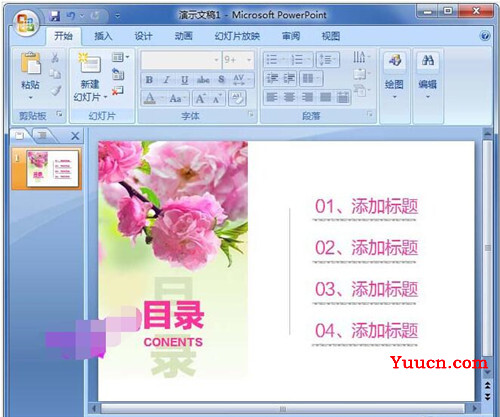Reset the slide icon
The image size is (500, 417).
pos(118,74)
